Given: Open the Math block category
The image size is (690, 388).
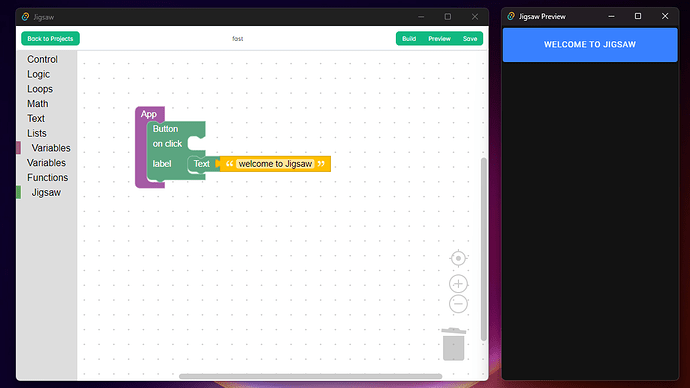Looking at the screenshot, I should tap(37, 104).
